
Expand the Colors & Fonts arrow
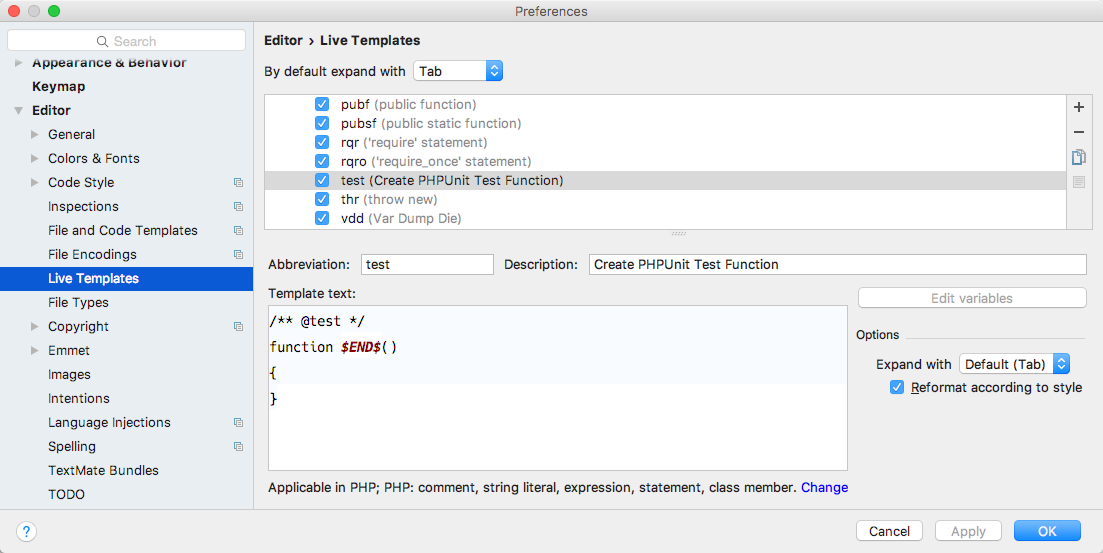pos(34,158)
